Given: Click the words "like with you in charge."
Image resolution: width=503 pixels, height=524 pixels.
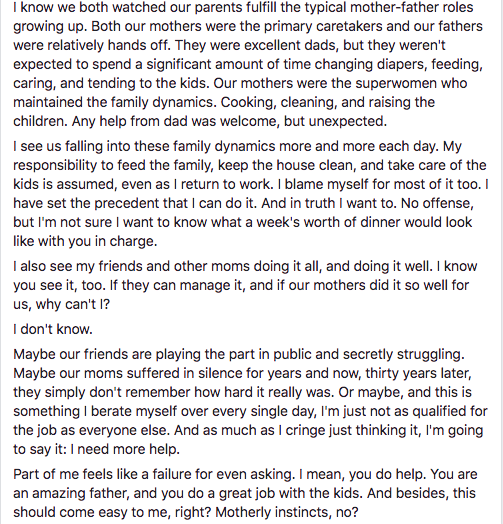Looking at the screenshot, I should click(85, 241).
